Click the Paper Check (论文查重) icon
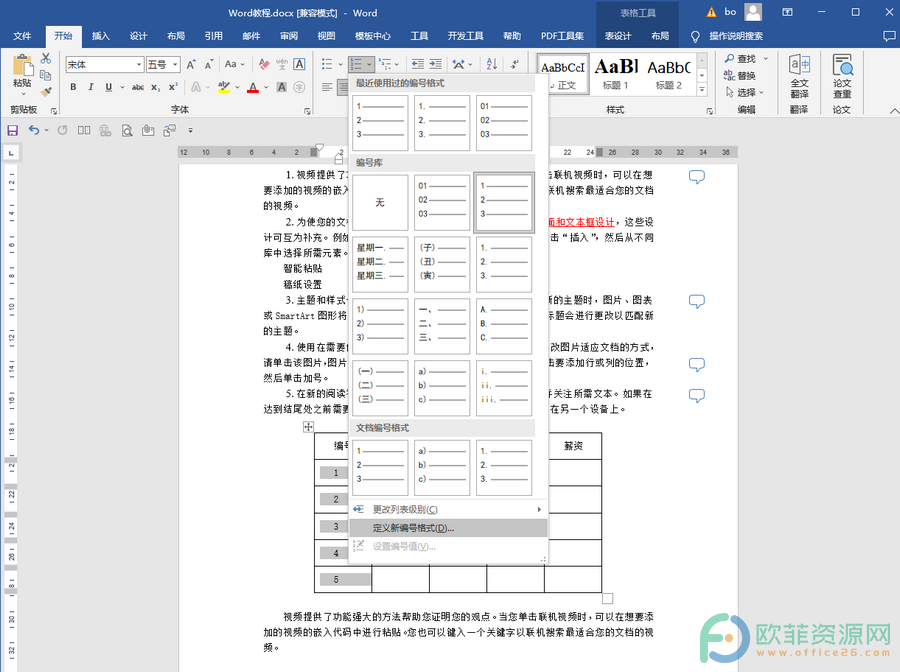The image size is (900, 672). (842, 75)
